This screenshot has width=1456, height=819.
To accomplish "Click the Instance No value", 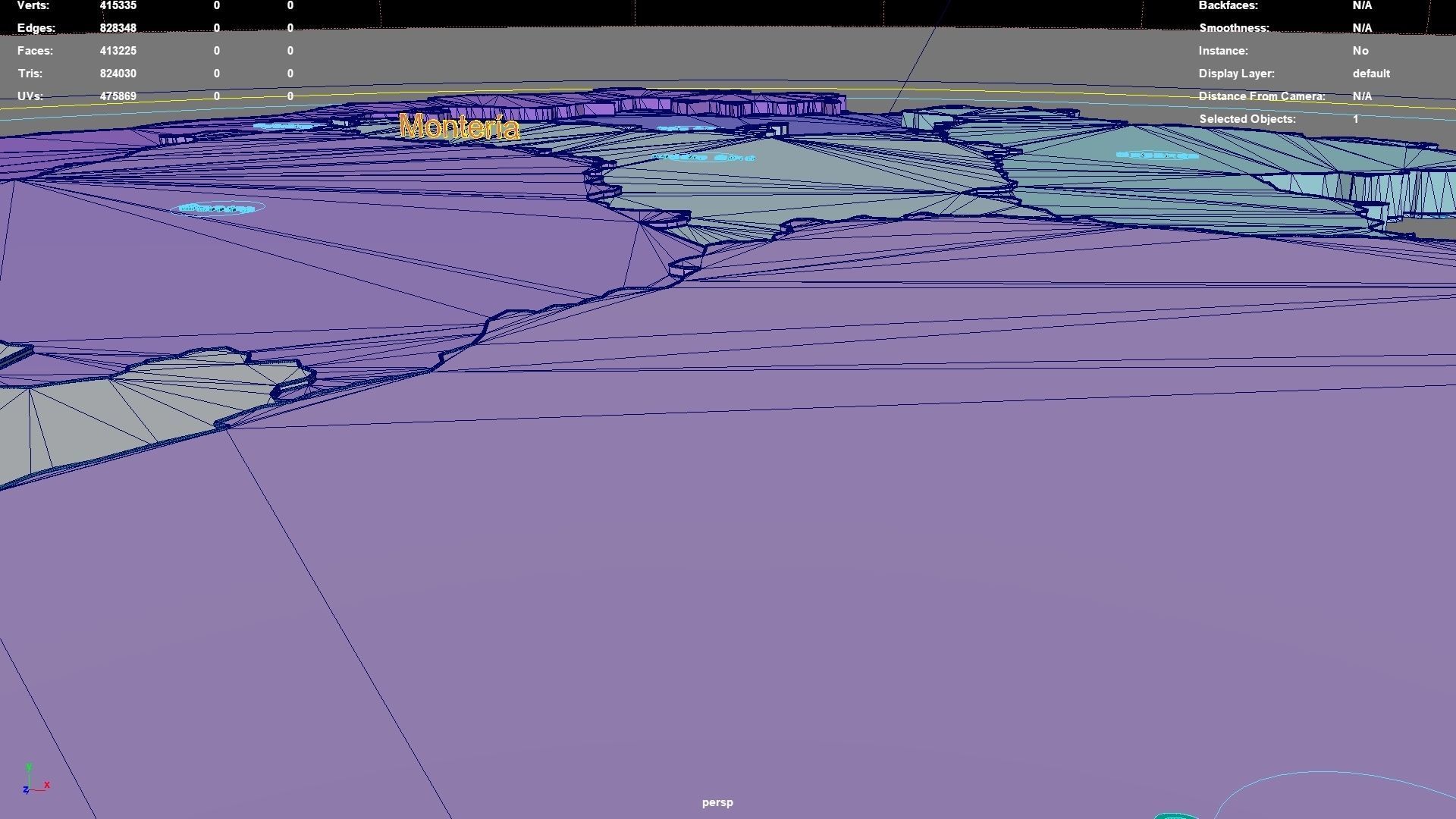I will pyautogui.click(x=1360, y=51).
